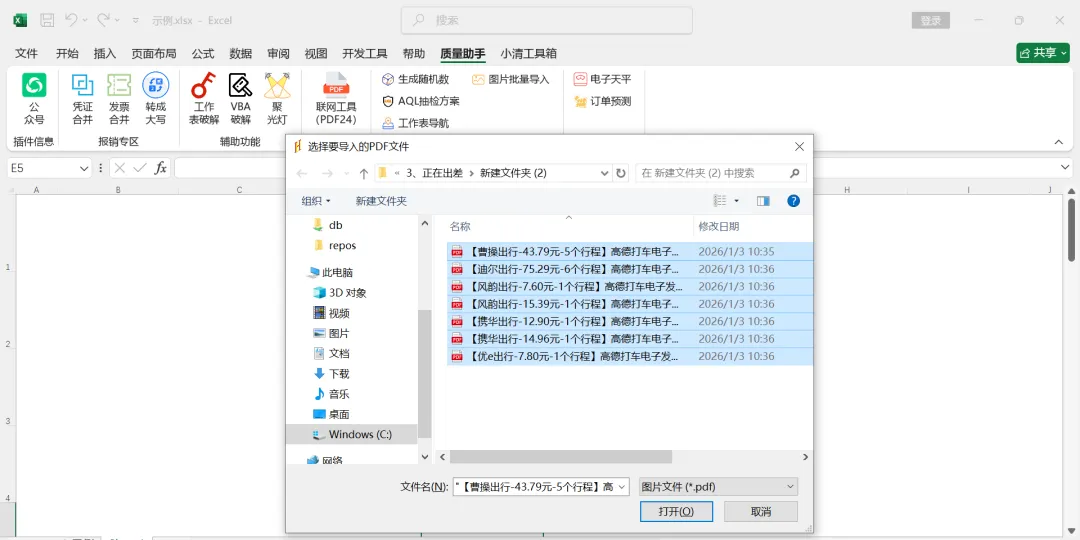Click the Save icon in title bar
This screenshot has width=1080, height=540.
[x=47, y=20]
